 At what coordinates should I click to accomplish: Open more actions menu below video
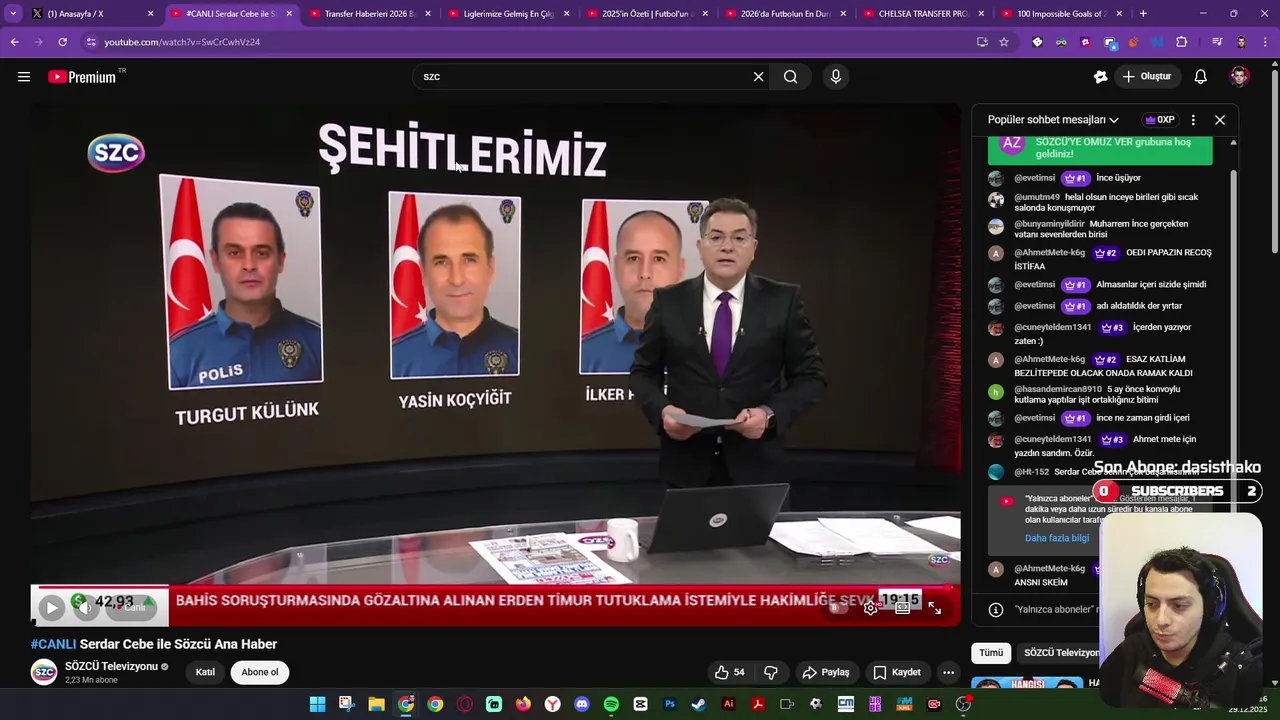[x=948, y=672]
